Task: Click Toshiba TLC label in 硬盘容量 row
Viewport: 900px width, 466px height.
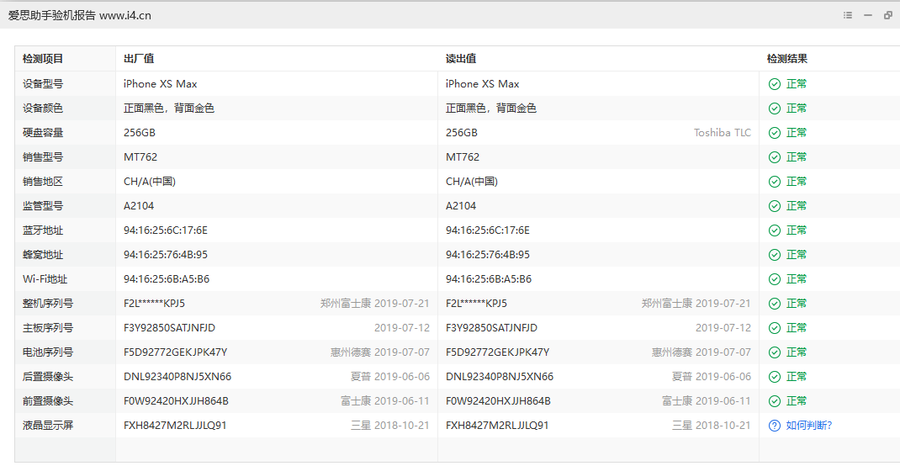Action: coord(722,133)
